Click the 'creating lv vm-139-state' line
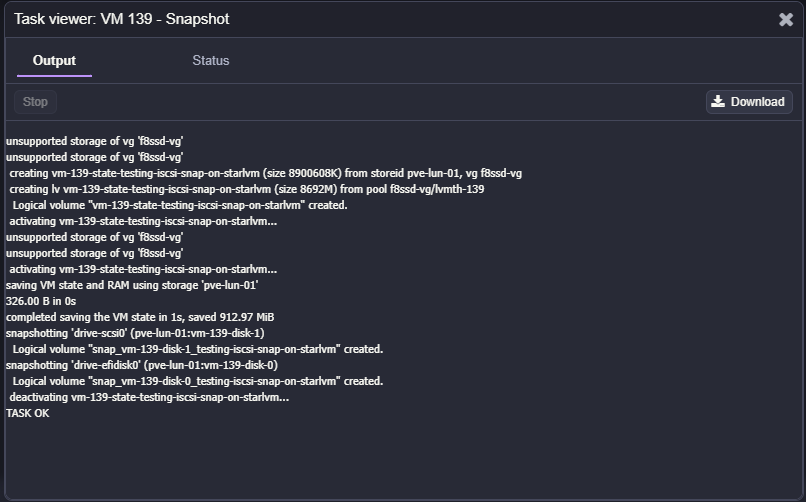 tap(247, 189)
